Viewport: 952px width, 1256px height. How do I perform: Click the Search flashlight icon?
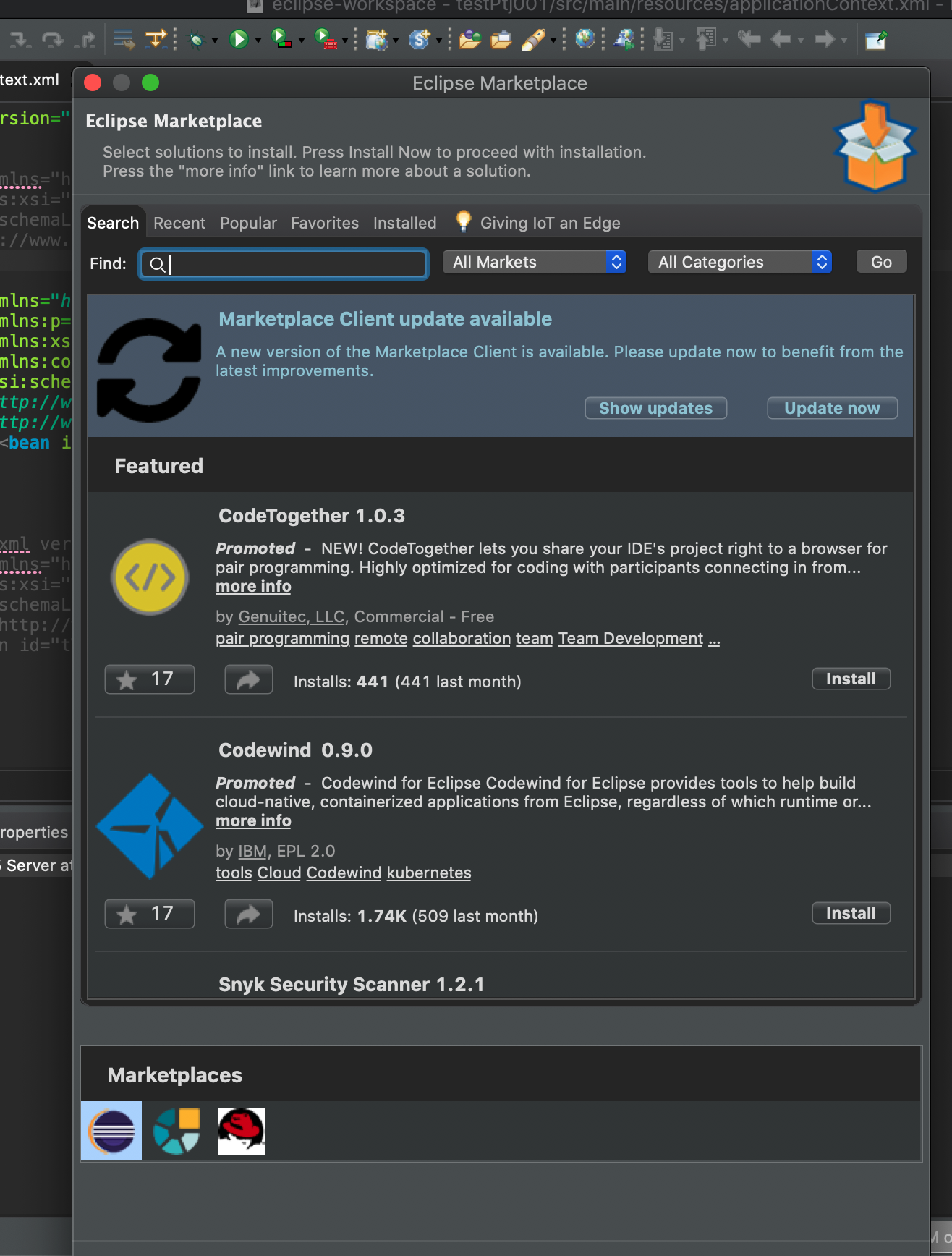533,39
